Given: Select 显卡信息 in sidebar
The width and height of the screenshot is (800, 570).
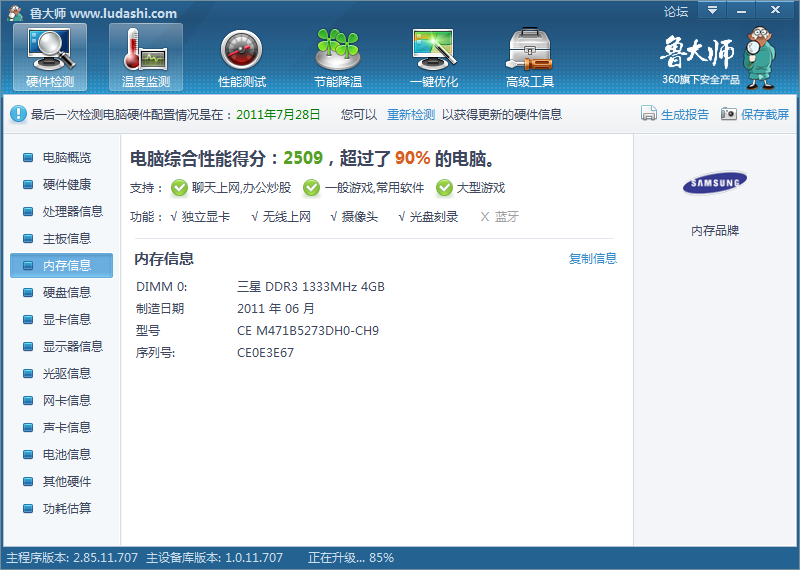Looking at the screenshot, I should click(x=61, y=319).
